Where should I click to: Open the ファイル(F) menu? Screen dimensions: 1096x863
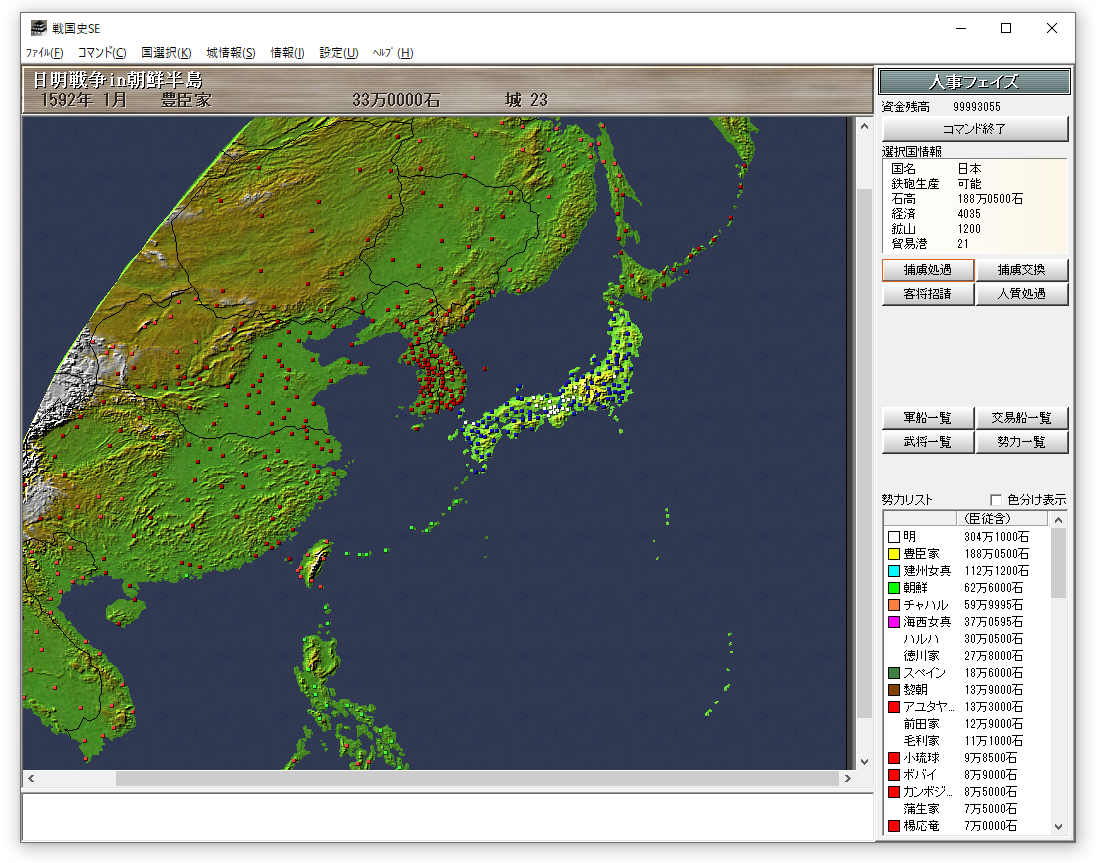[44, 53]
